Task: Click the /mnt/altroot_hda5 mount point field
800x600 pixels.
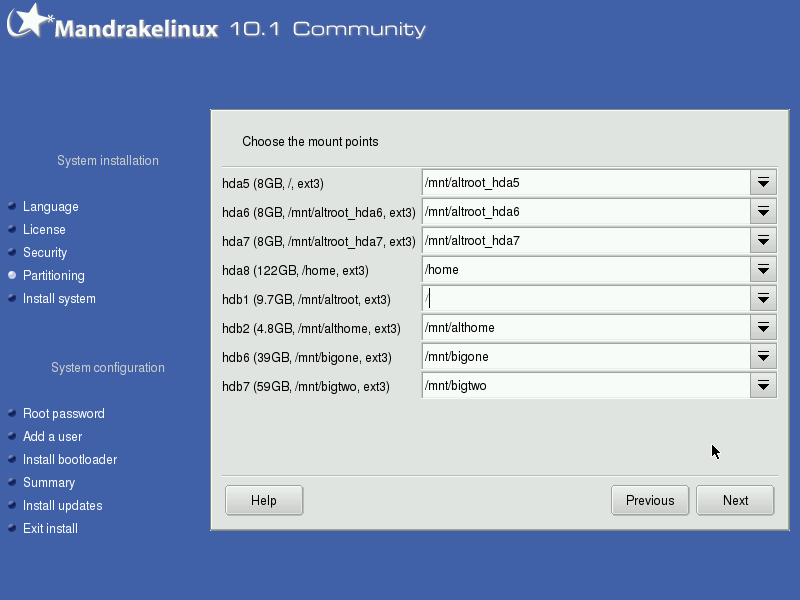Action: coord(586,183)
